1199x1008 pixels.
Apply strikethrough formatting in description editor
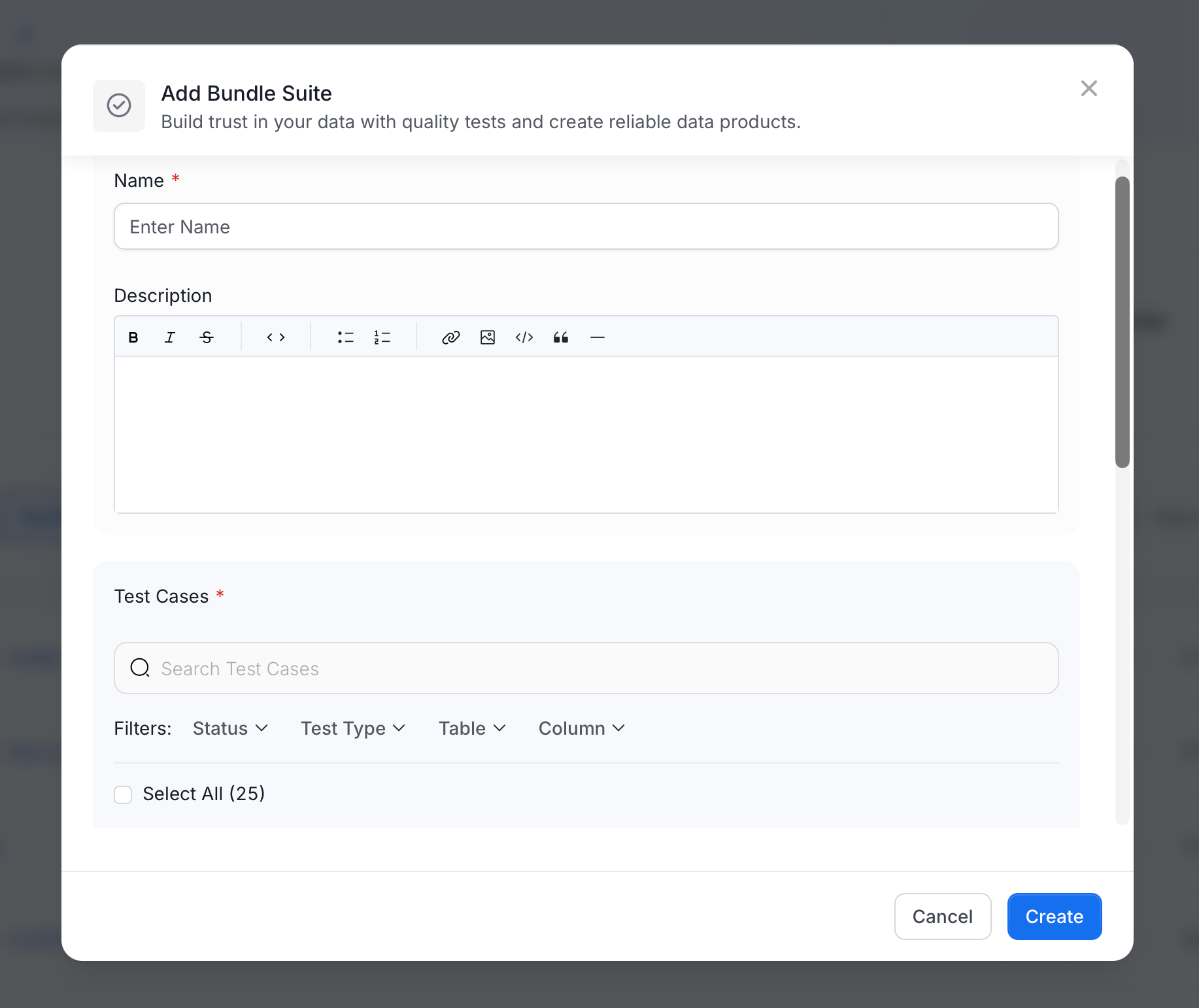(207, 337)
